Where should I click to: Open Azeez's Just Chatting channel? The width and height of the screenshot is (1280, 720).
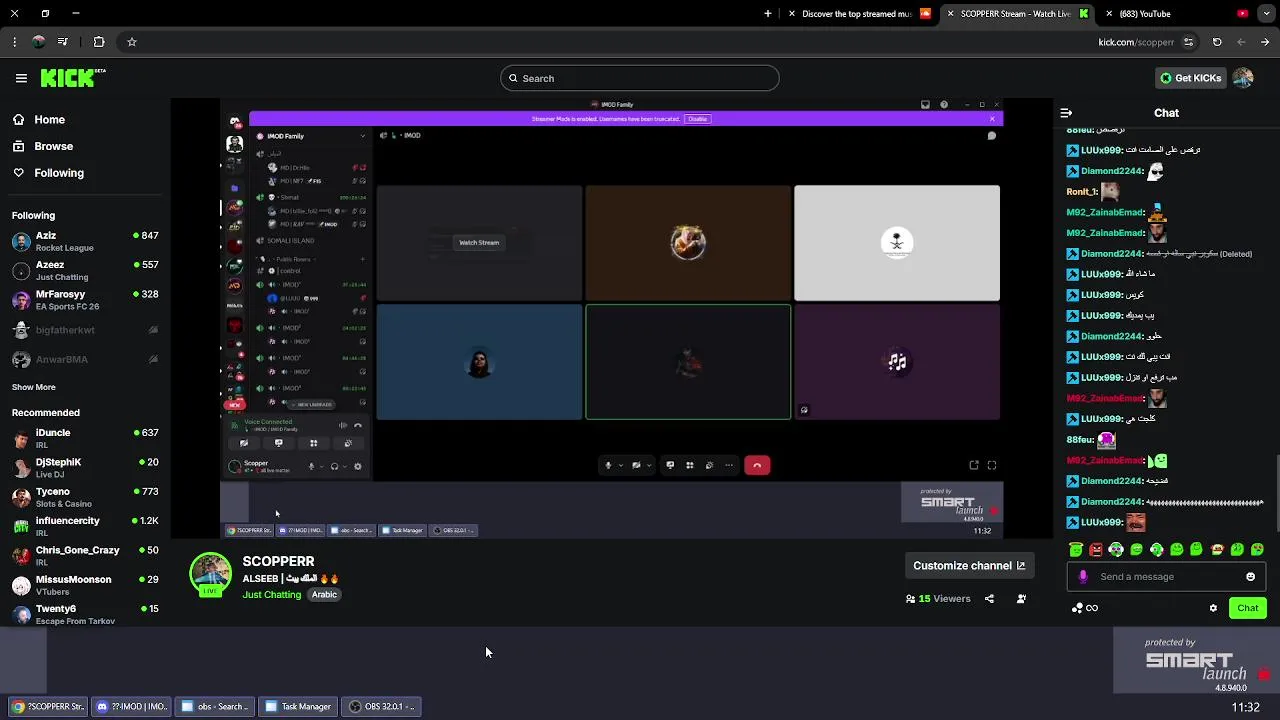pos(85,271)
